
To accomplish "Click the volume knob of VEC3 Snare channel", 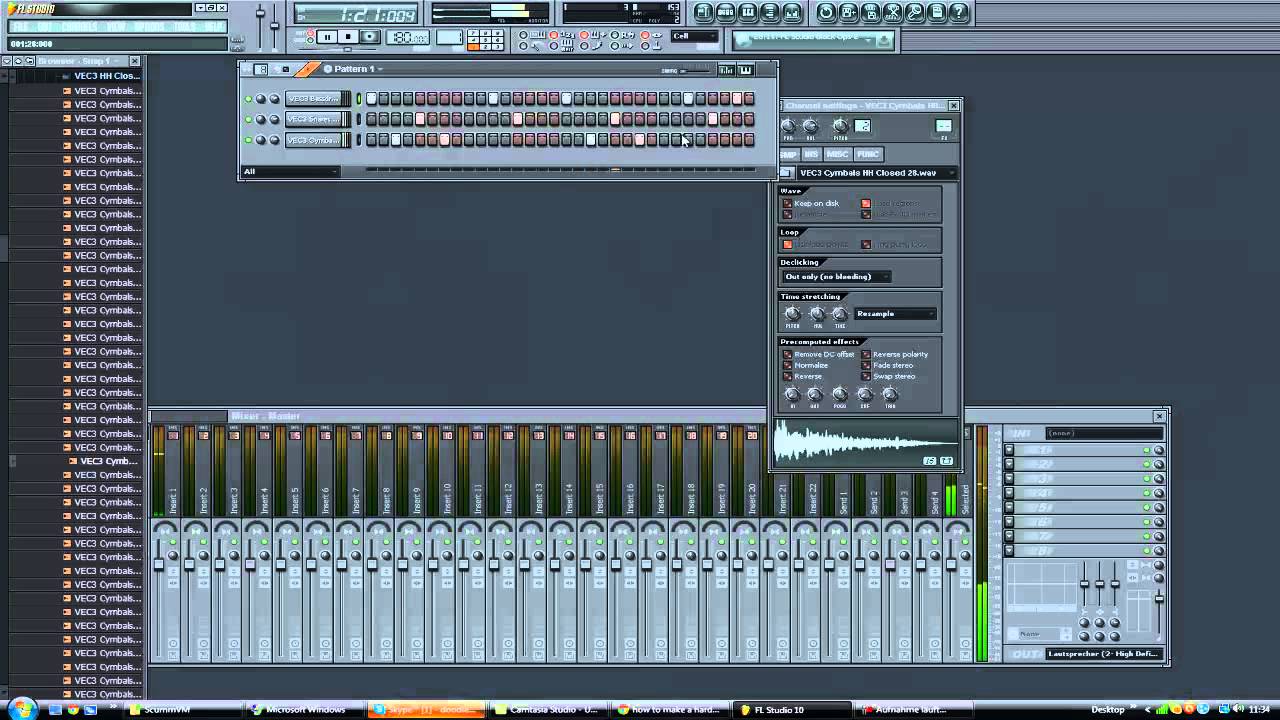I will coord(274,119).
